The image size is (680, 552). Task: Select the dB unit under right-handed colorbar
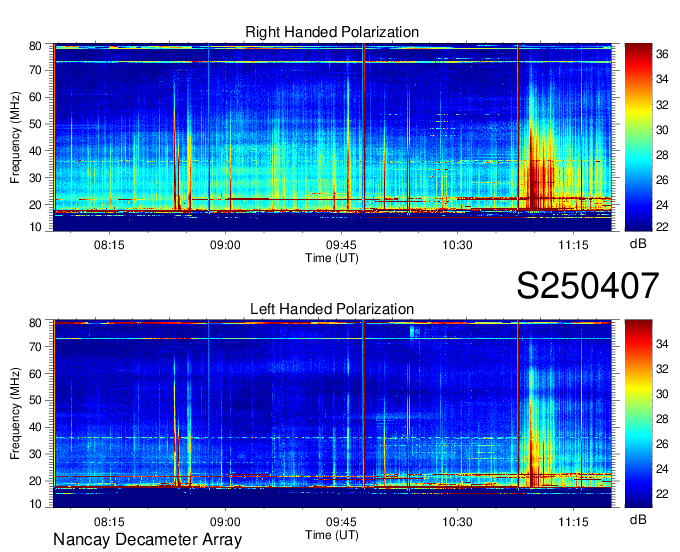(638, 244)
